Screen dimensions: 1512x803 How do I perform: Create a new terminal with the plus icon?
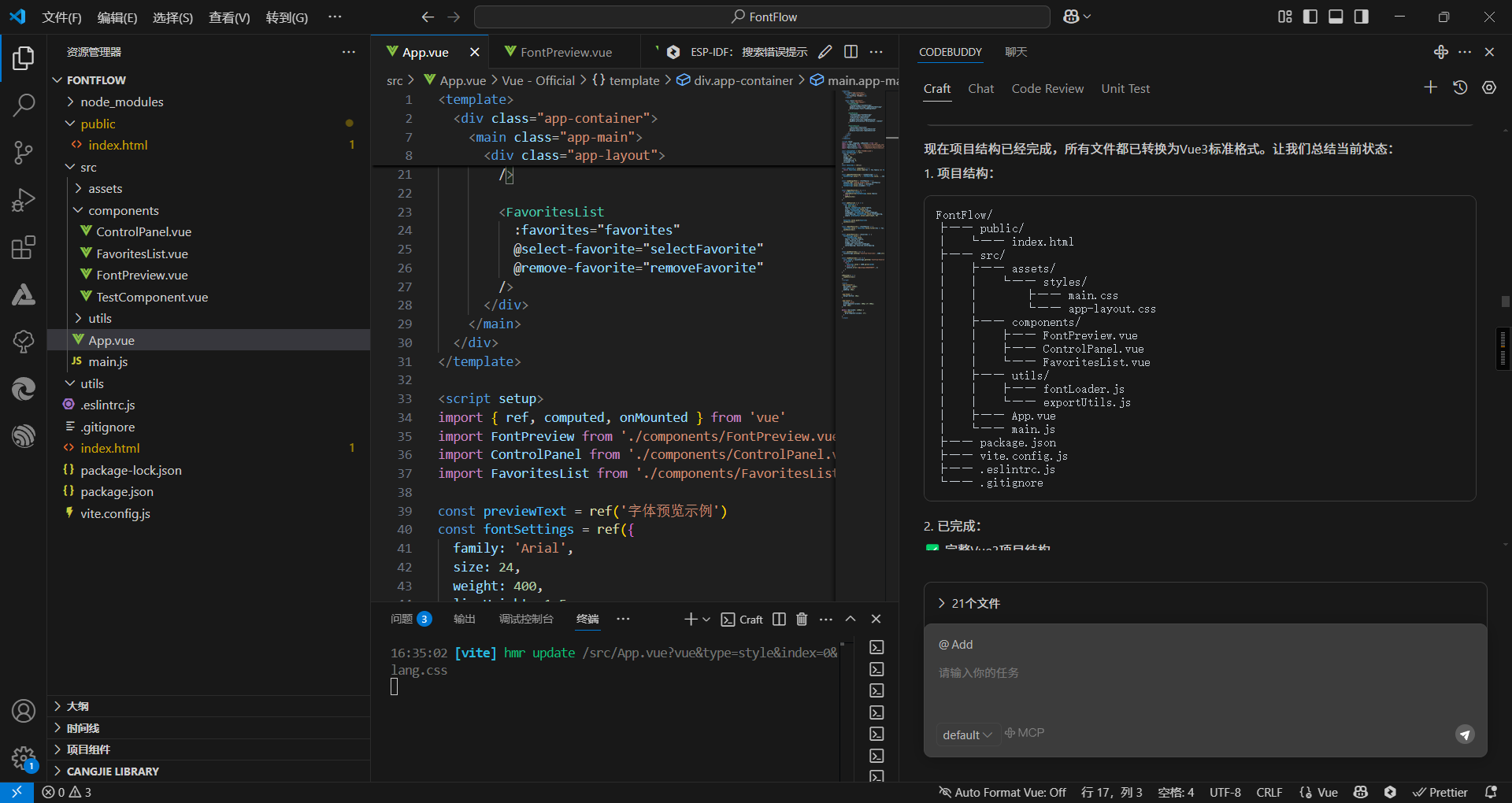(691, 620)
